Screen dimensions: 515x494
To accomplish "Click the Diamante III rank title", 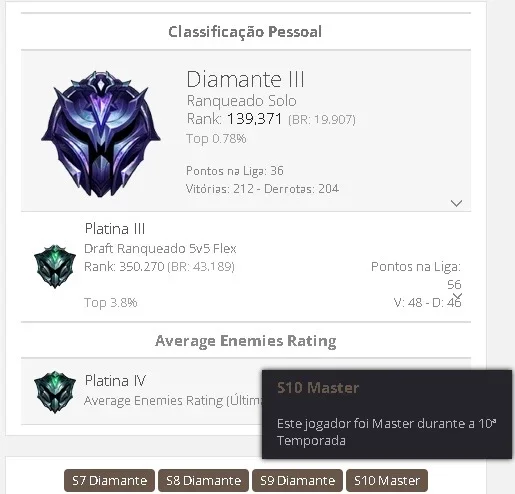I will pos(245,79).
